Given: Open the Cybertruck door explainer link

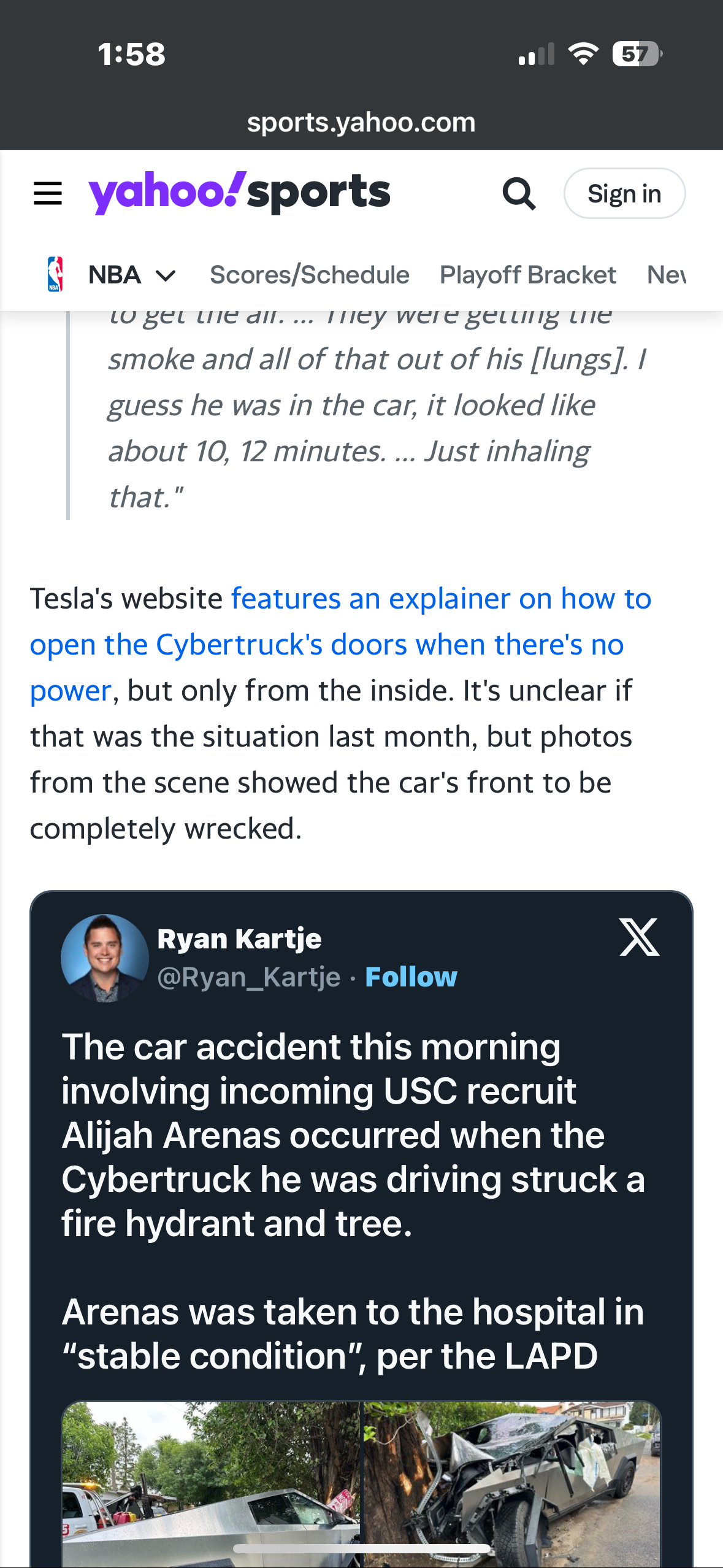Looking at the screenshot, I should coord(340,644).
